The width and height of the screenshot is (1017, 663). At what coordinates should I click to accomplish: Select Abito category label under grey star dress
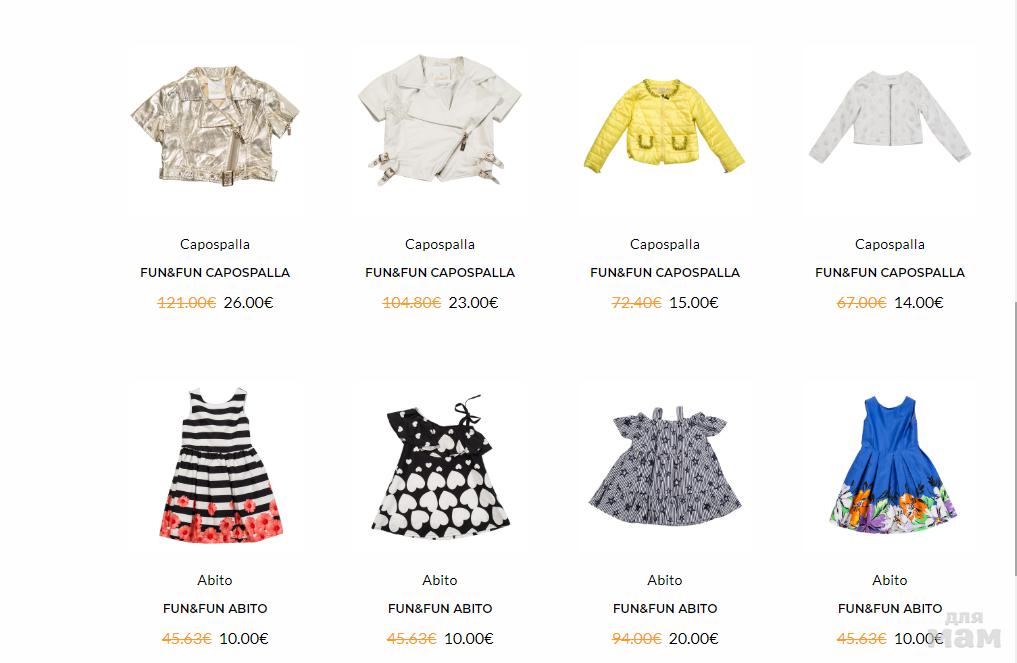[x=665, y=580]
